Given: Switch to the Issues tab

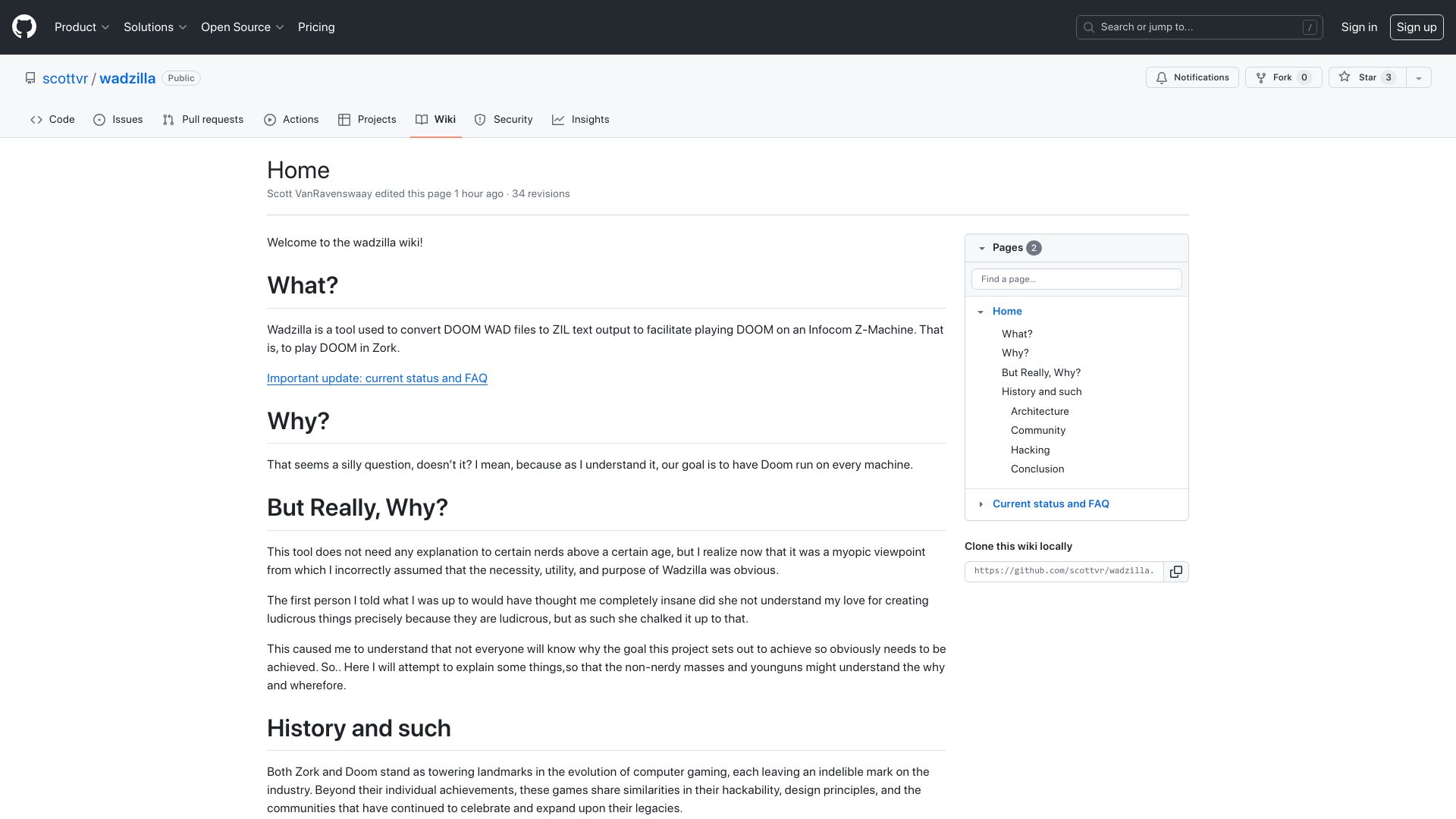Looking at the screenshot, I should tap(118, 120).
